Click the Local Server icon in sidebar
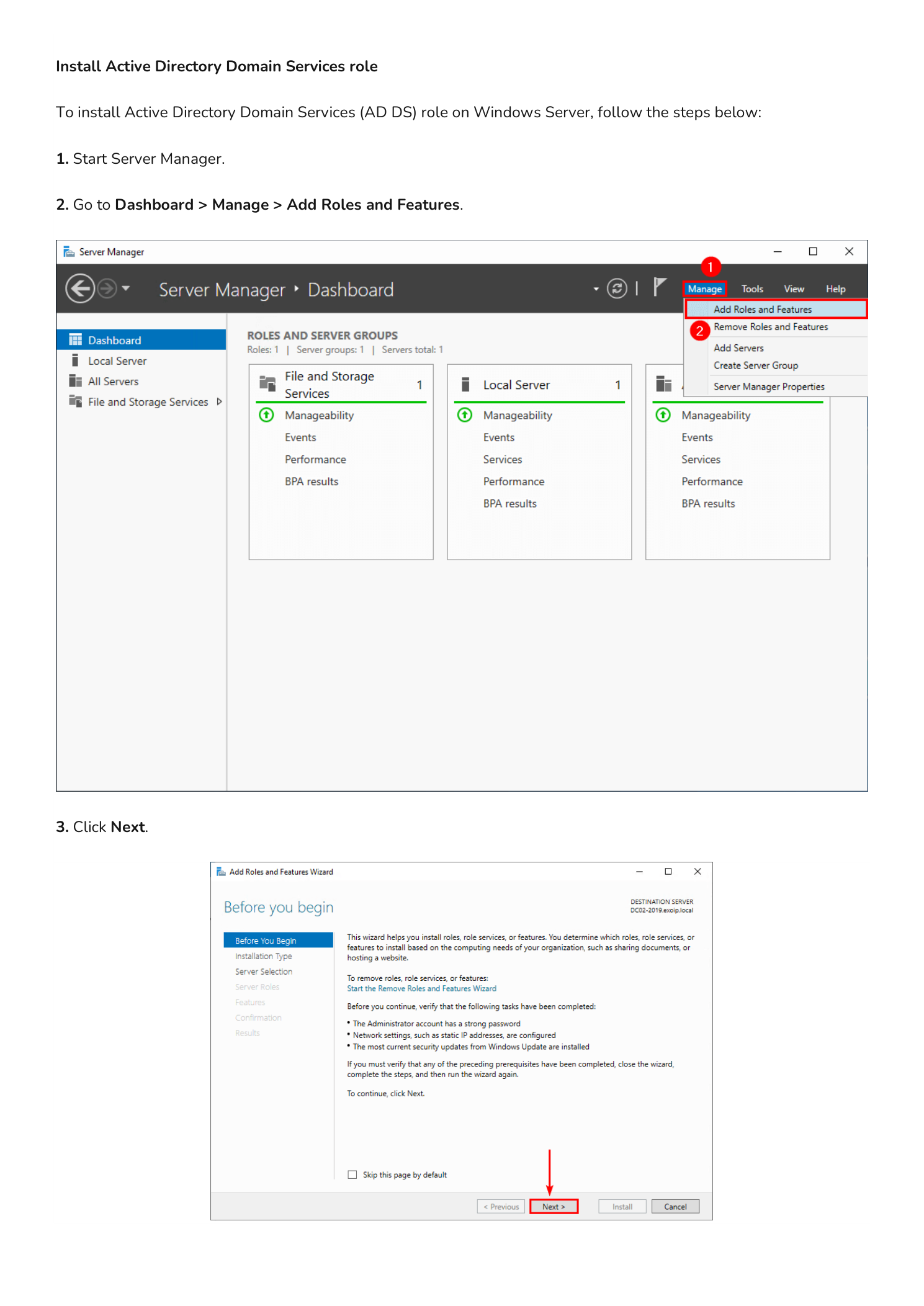This screenshot has width=924, height=1306. click(x=75, y=360)
